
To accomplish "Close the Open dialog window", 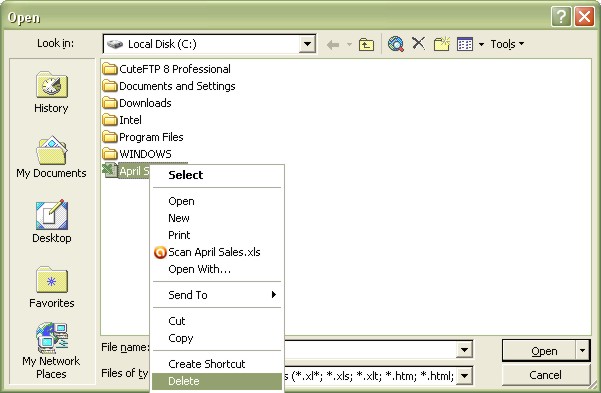I will tap(584, 17).
